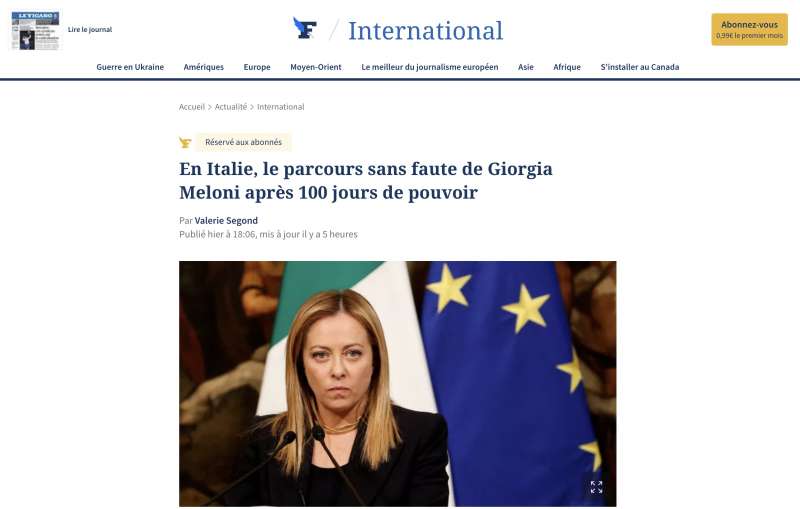Open S'installer au Canada menu item
Image resolution: width=800 pixels, height=509 pixels.
[640, 67]
